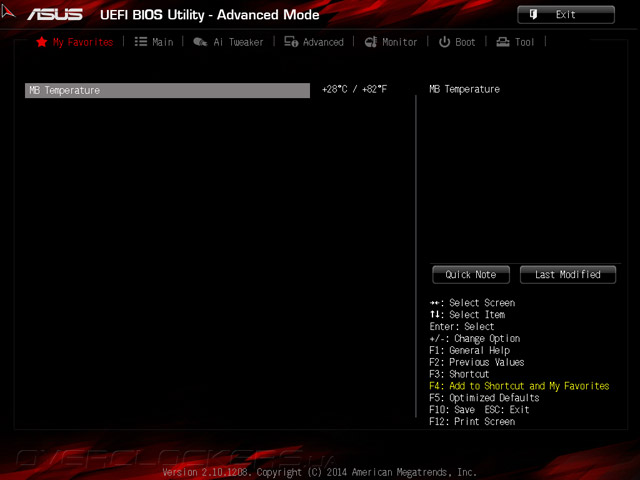Image resolution: width=640 pixels, height=480 pixels.
Task: Click the Boot power icon
Action: pos(444,42)
